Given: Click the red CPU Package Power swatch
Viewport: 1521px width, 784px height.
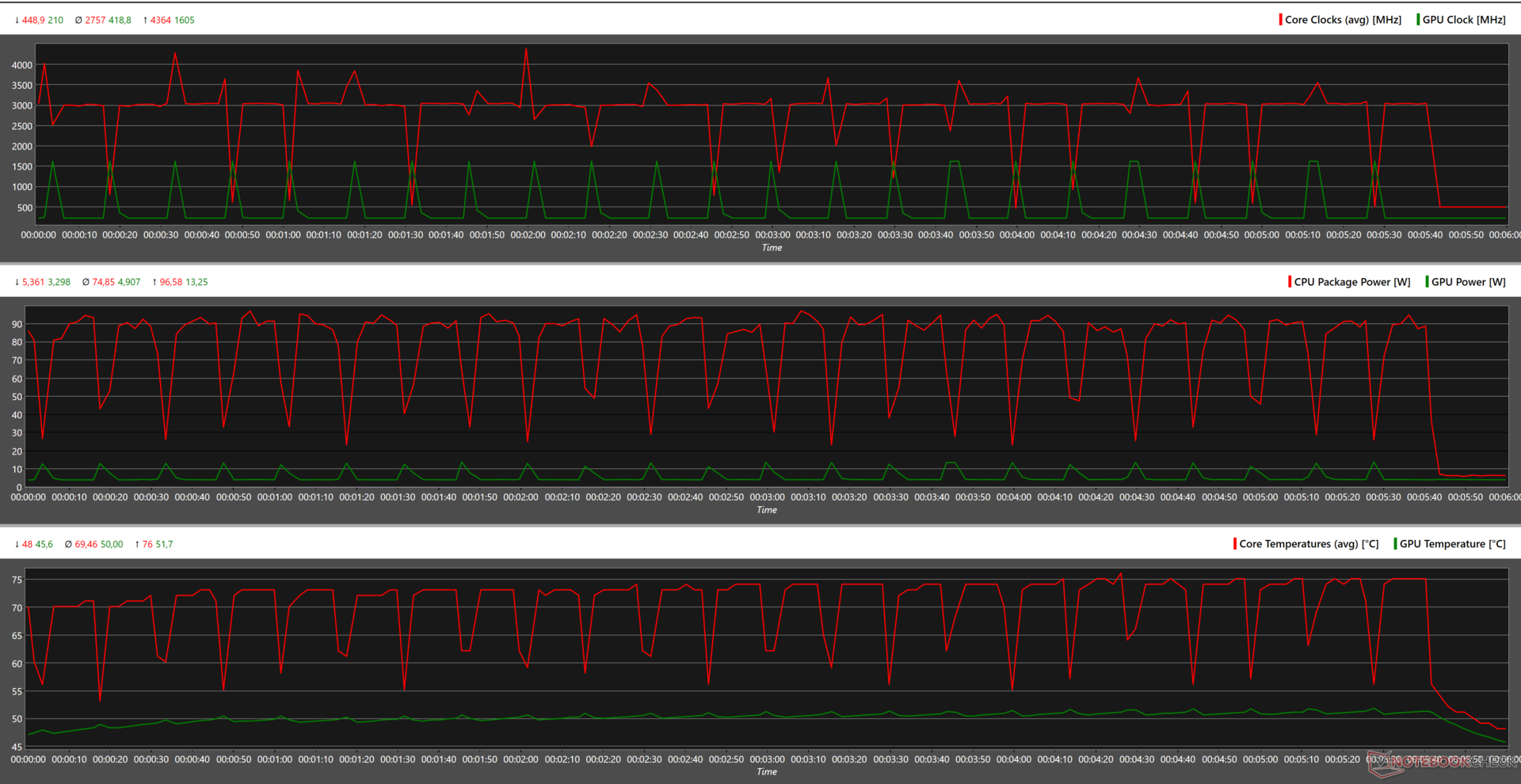Looking at the screenshot, I should click(1290, 282).
